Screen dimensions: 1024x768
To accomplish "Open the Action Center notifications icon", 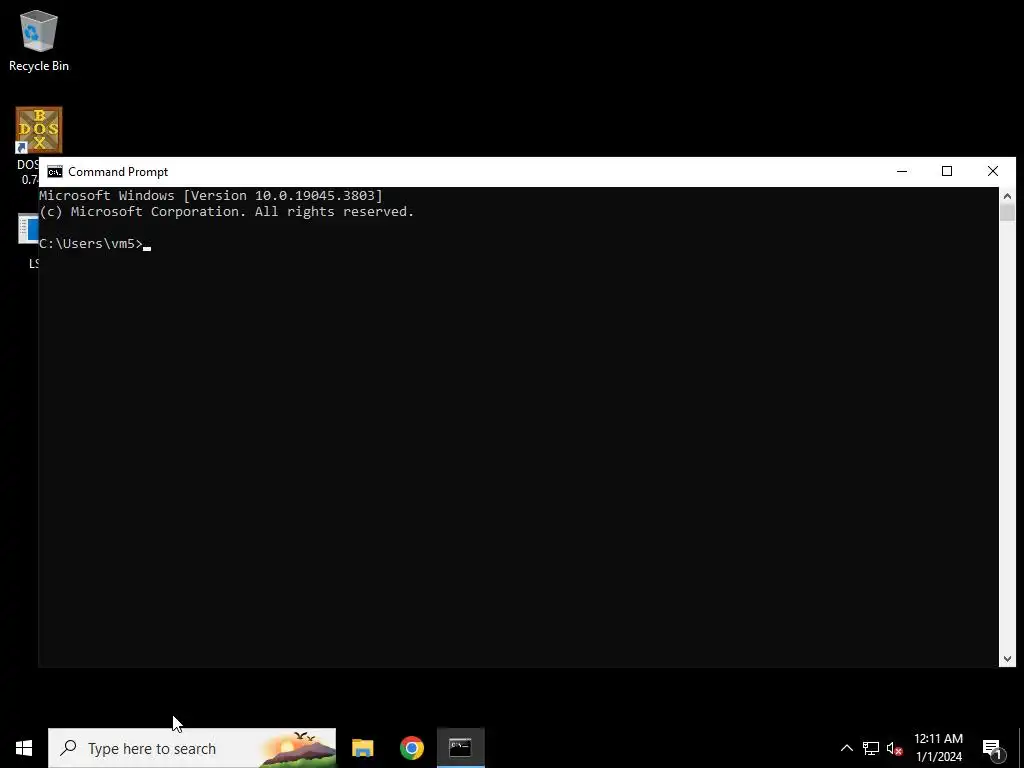I will pyautogui.click(x=993, y=748).
